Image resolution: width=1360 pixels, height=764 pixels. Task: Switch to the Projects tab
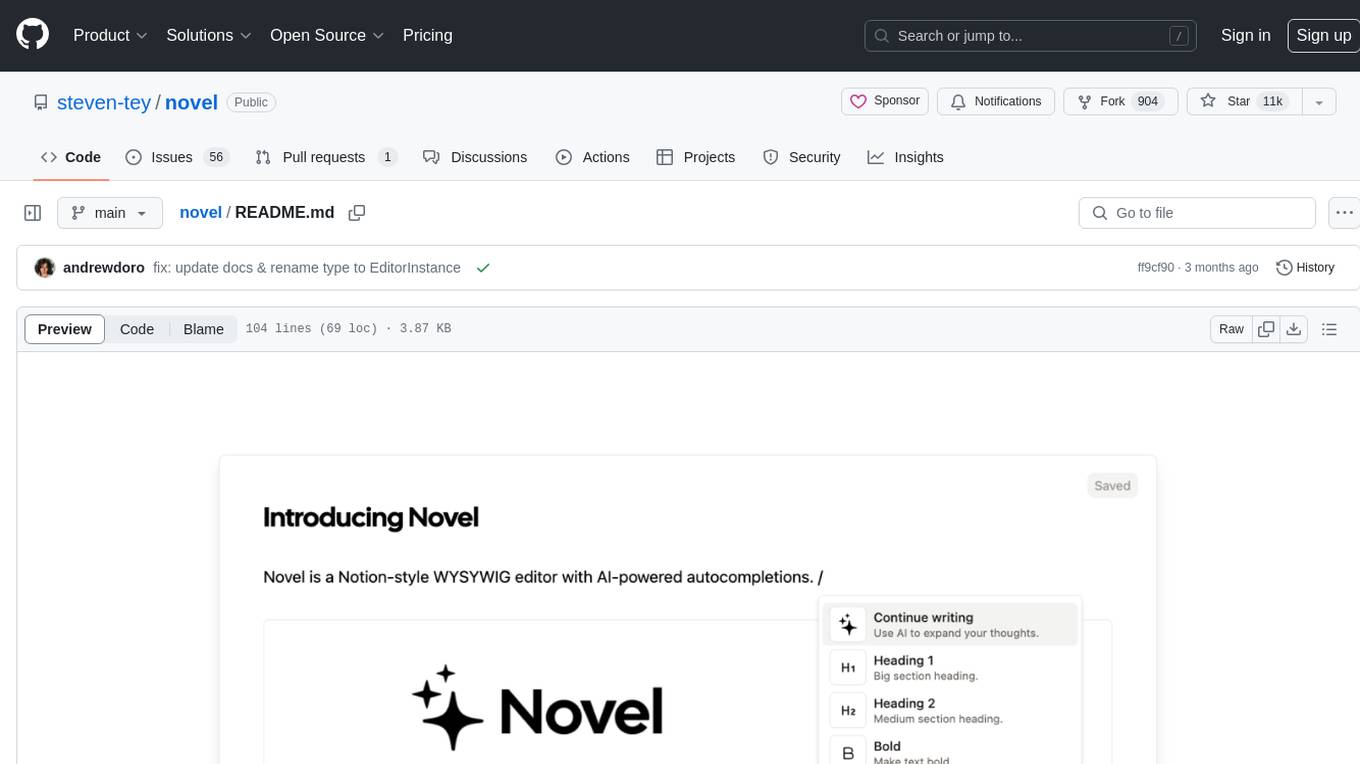696,157
